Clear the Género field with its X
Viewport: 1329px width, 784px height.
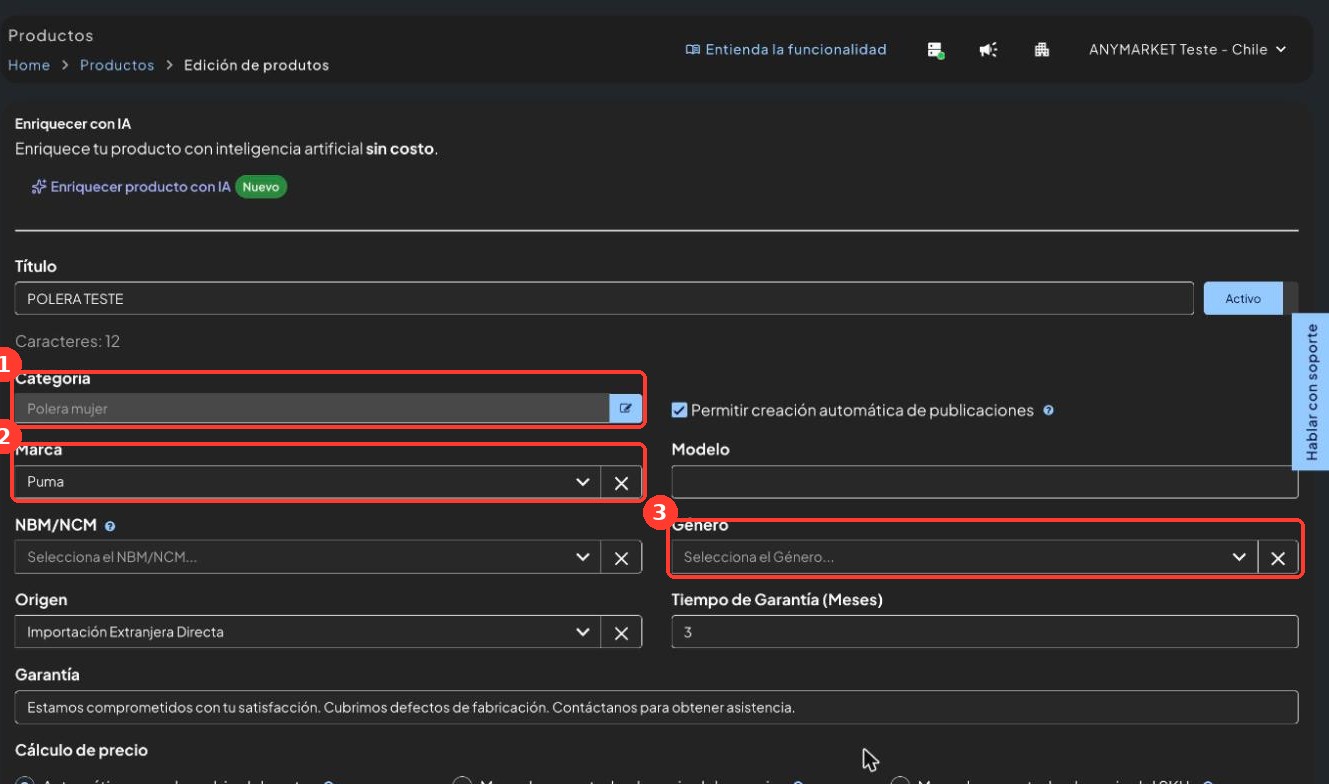[1278, 557]
